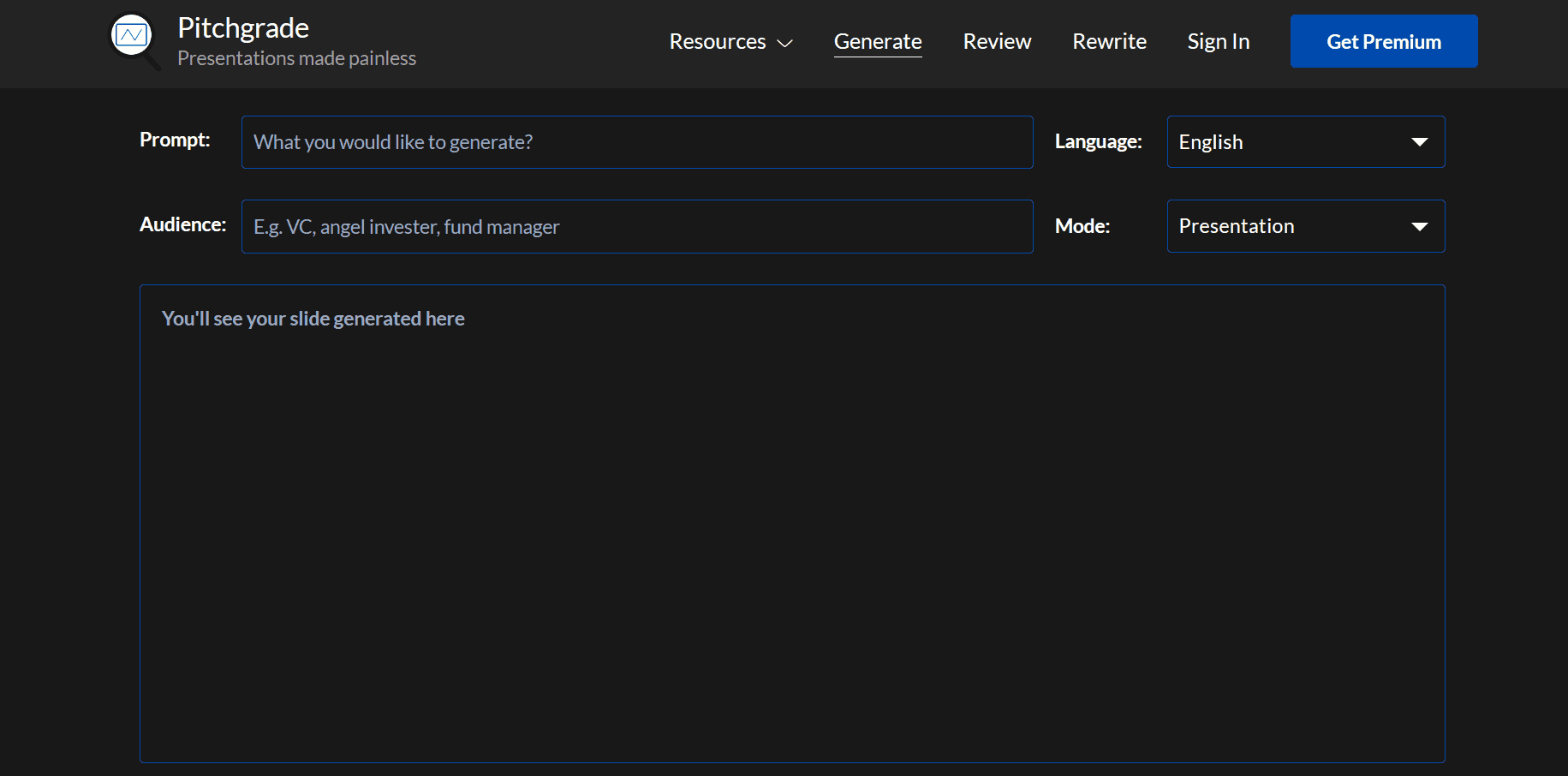The height and width of the screenshot is (776, 1568).
Task: Click the Prompt field label
Action: 175,140
